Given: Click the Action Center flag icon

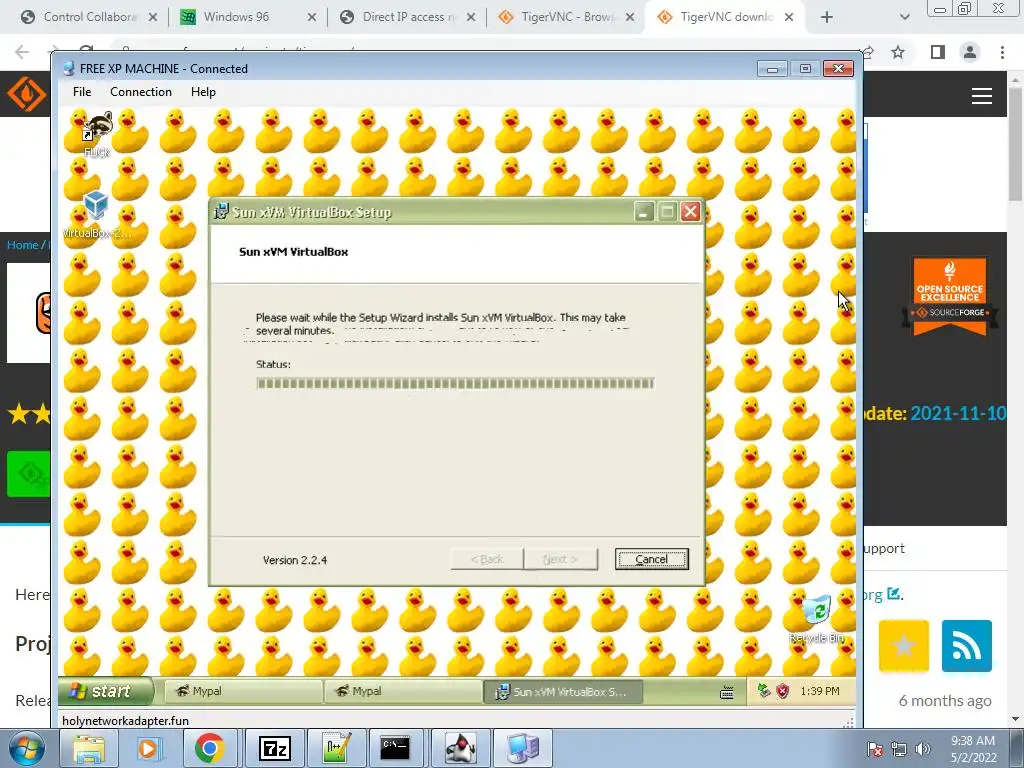Looking at the screenshot, I should (x=875, y=749).
